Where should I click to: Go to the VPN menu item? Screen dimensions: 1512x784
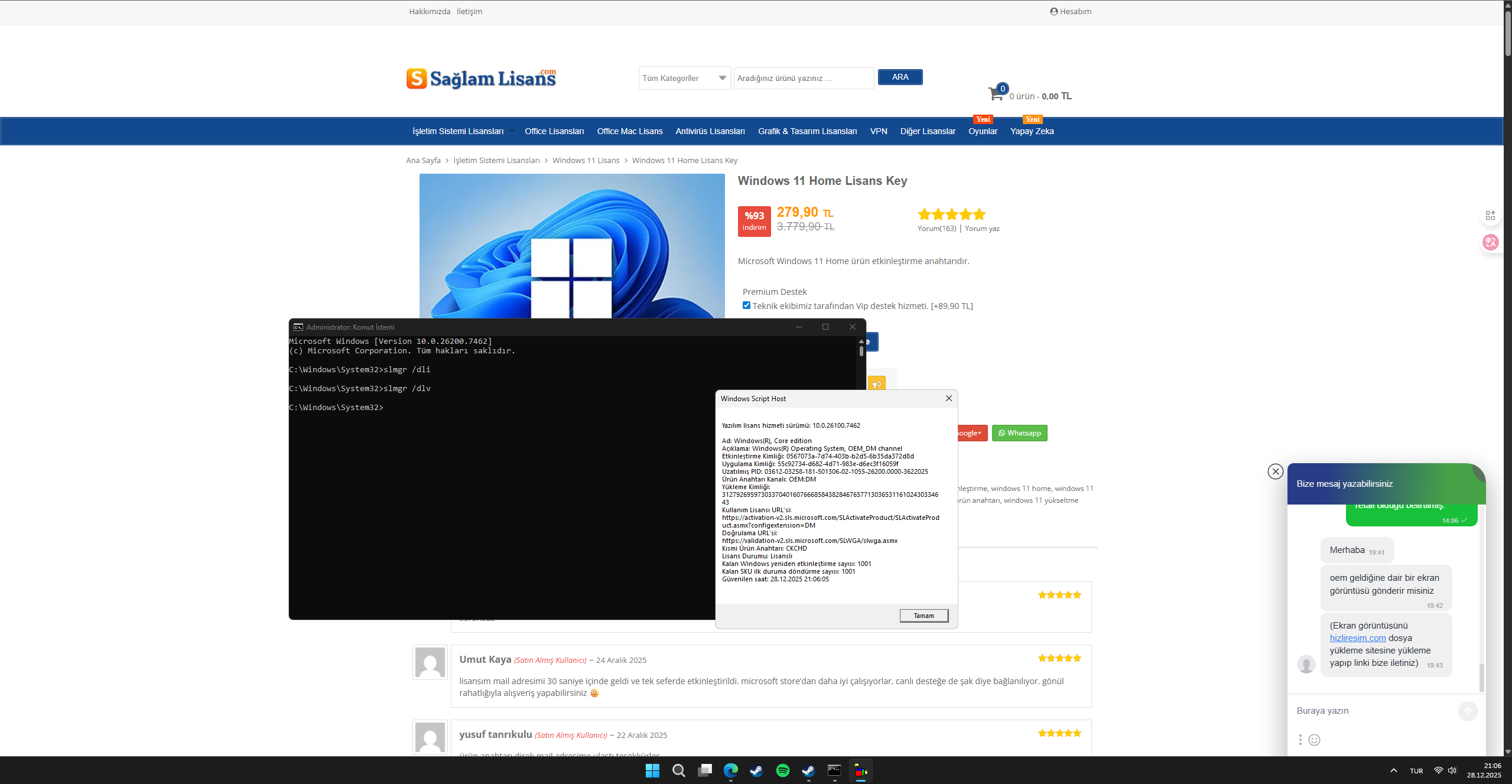[x=878, y=131]
